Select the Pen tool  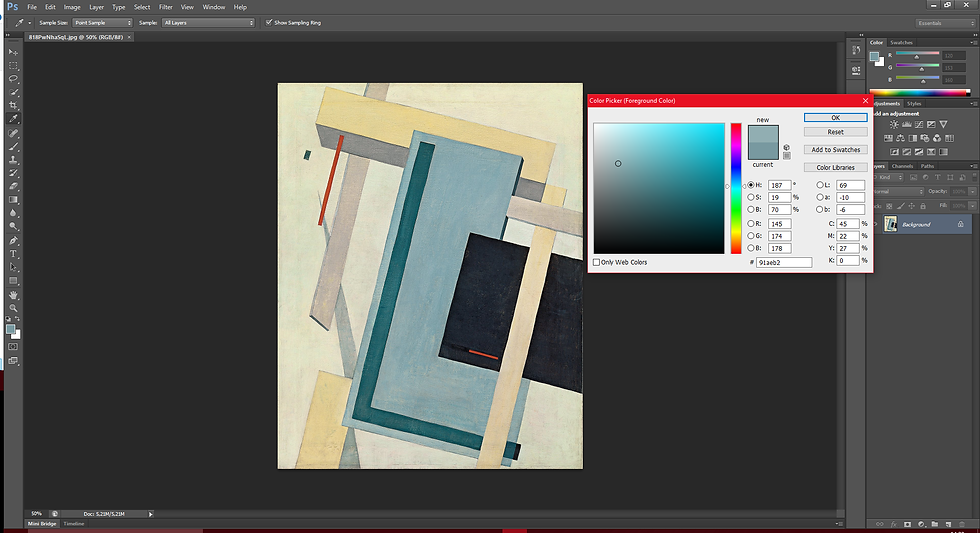click(x=13, y=241)
